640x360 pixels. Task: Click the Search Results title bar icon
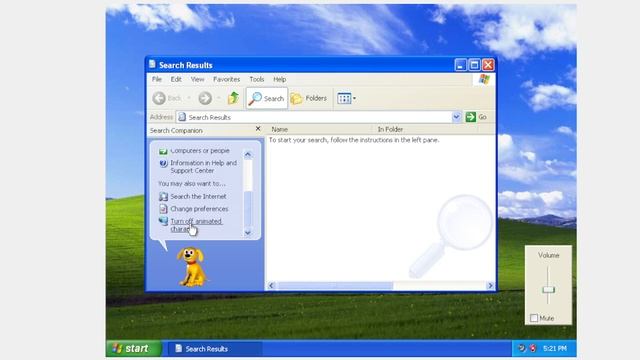(153, 64)
